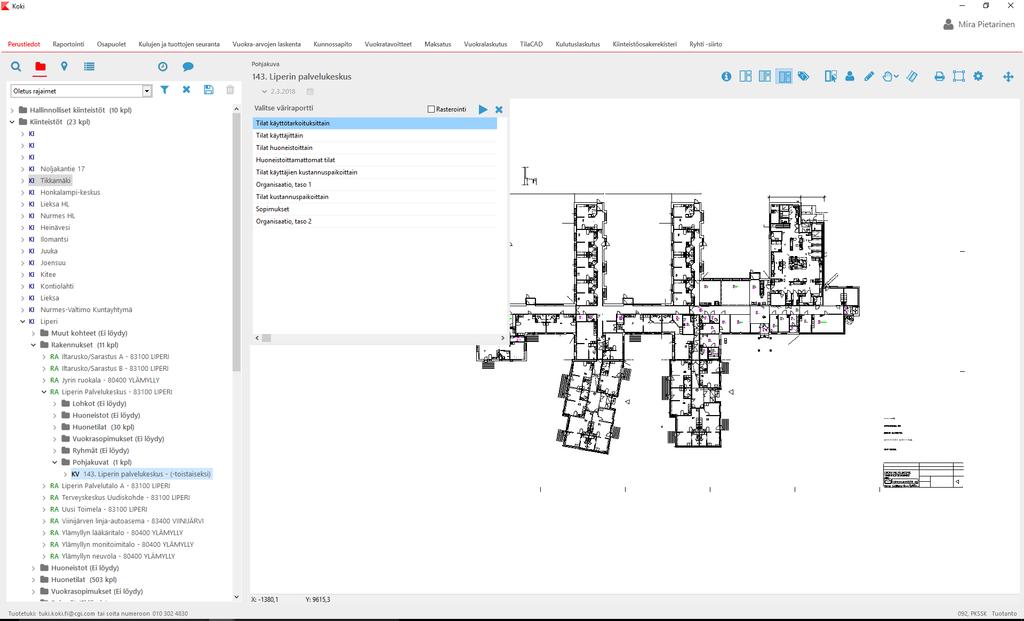This screenshot has width=1024, height=621.
Task: Open floor plan settings gear
Action: (978, 76)
